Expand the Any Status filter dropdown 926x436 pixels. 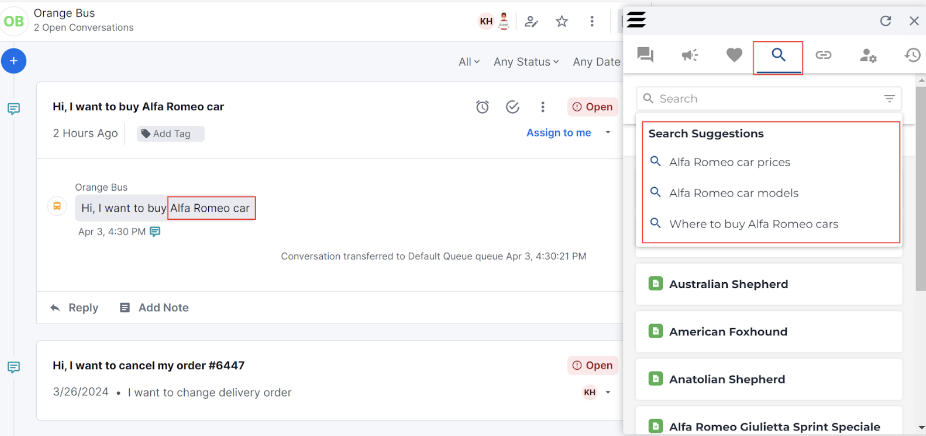coord(526,62)
